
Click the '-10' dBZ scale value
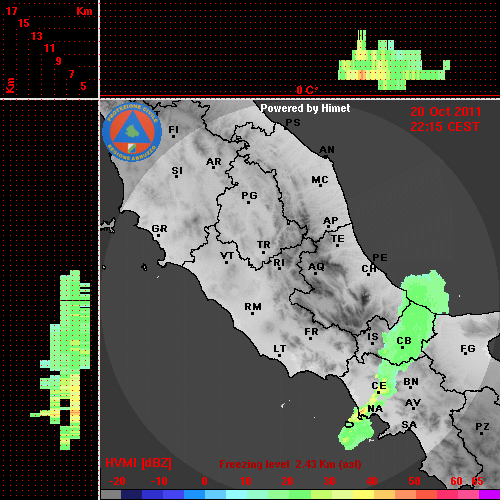pos(159,481)
